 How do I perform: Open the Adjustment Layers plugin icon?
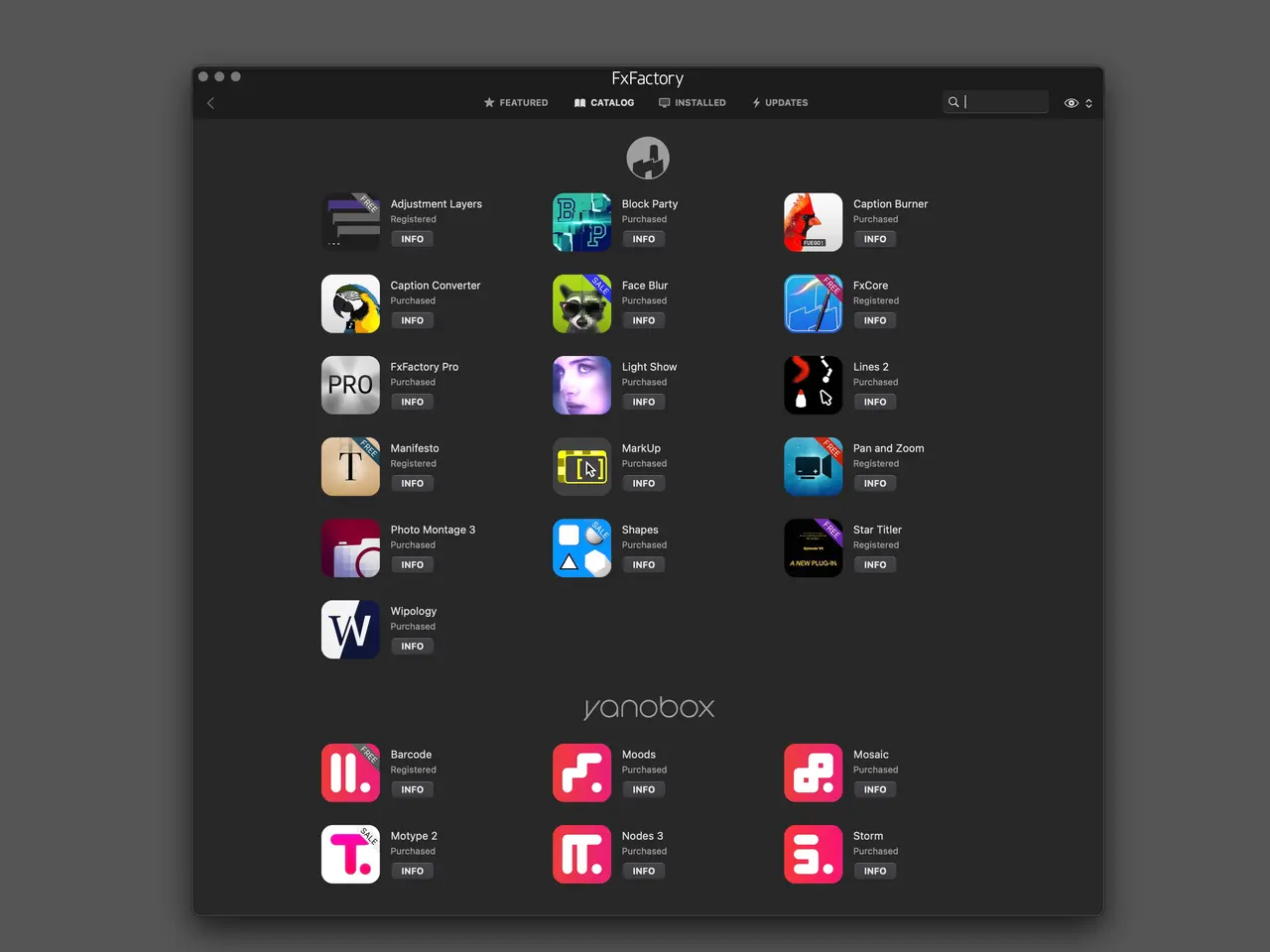click(x=350, y=222)
